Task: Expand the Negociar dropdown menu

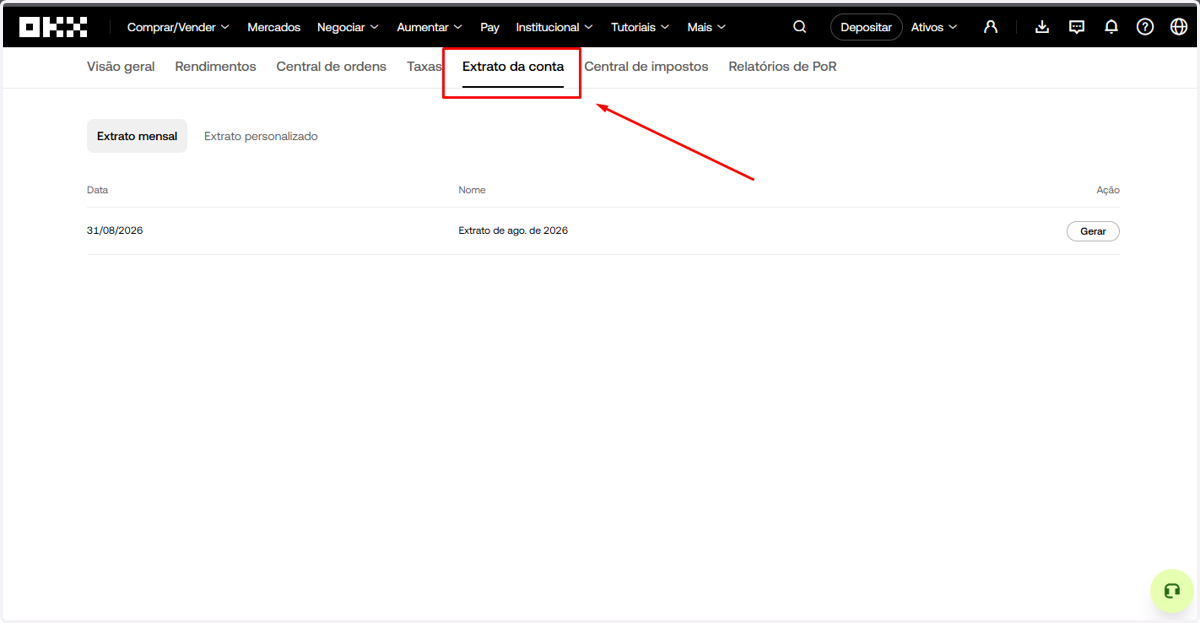Action: (x=348, y=27)
